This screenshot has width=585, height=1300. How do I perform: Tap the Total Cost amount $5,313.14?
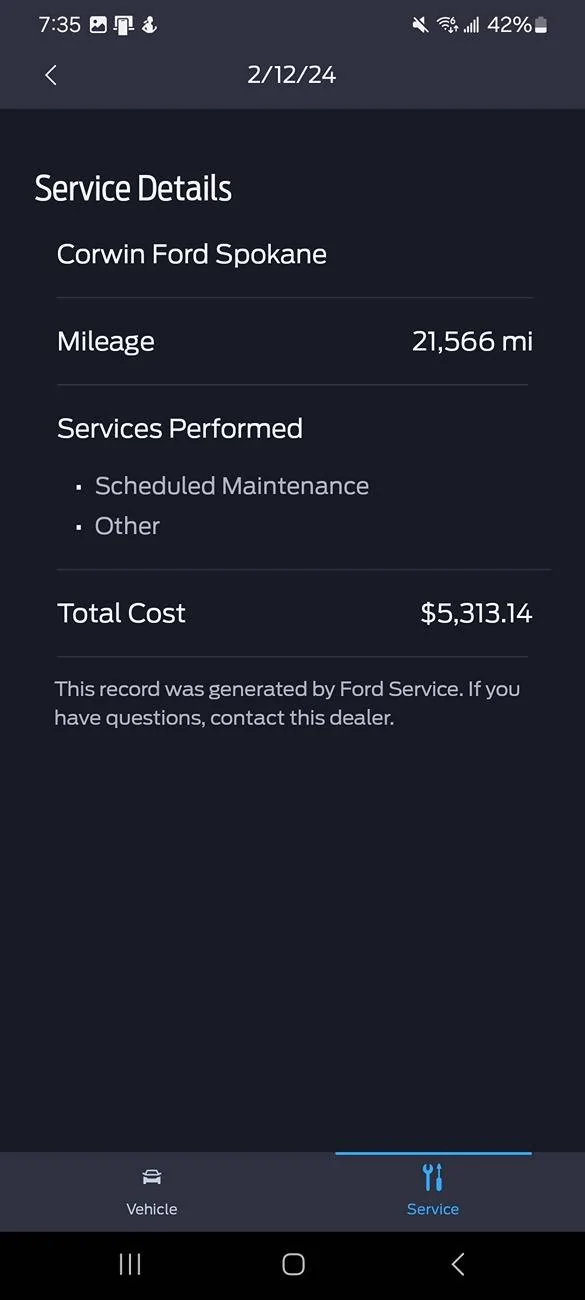tap(476, 613)
